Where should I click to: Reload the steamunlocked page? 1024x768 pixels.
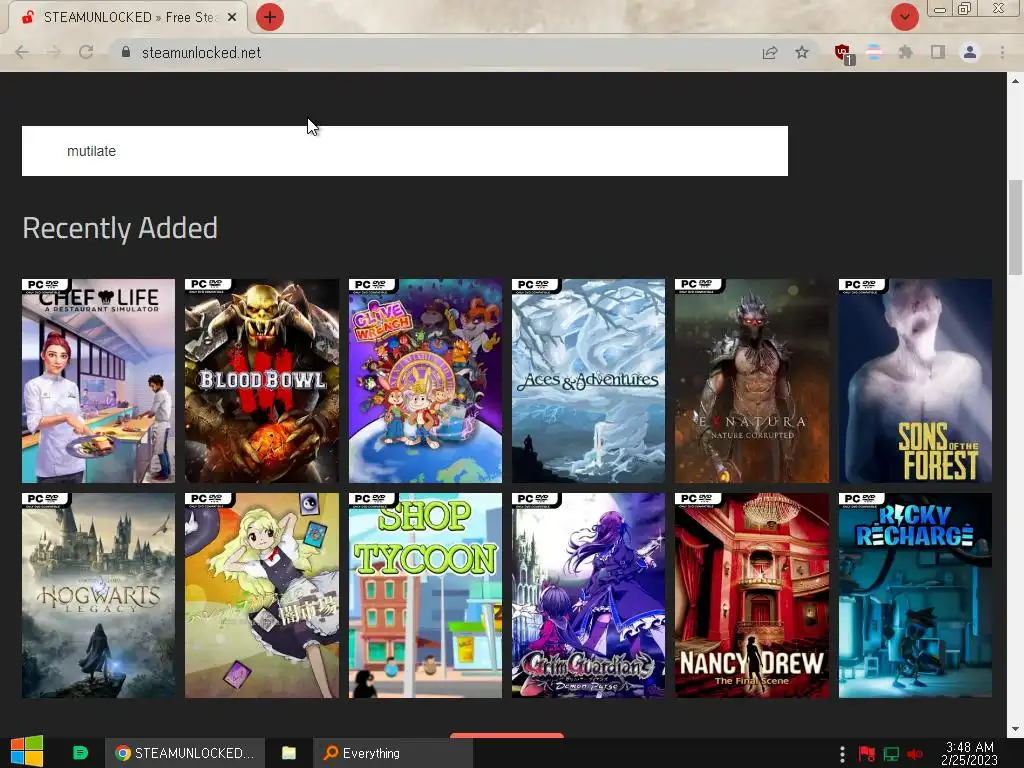(x=86, y=52)
